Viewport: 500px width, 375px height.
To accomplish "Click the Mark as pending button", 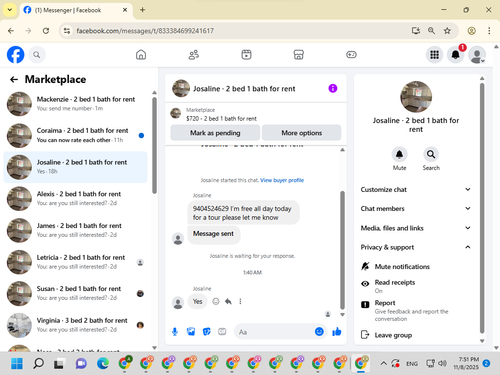I will pyautogui.click(x=215, y=133).
